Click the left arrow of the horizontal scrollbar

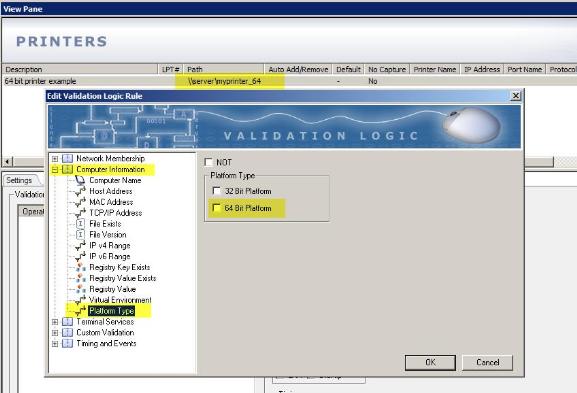pos(8,162)
